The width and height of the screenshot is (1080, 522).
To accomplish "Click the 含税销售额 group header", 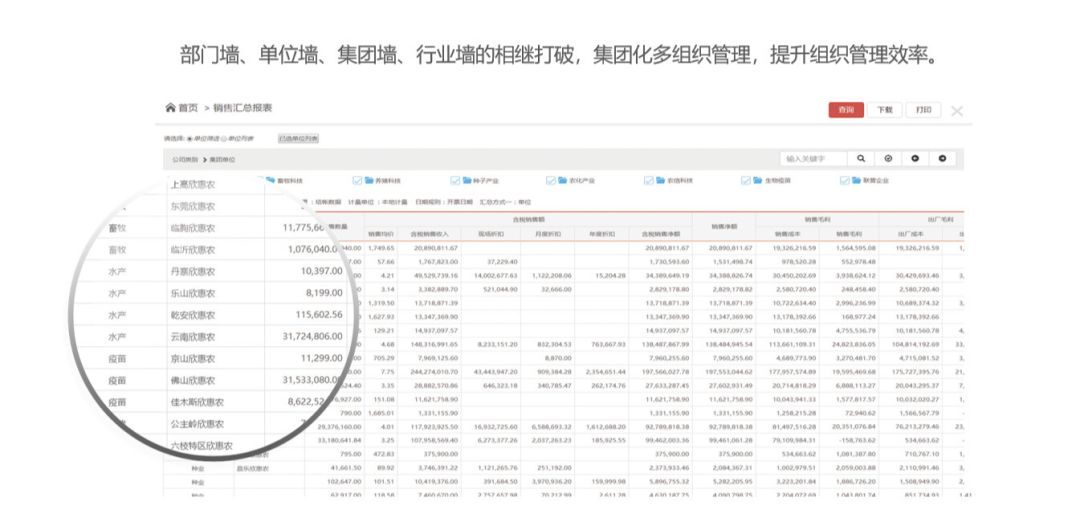I will (528, 220).
